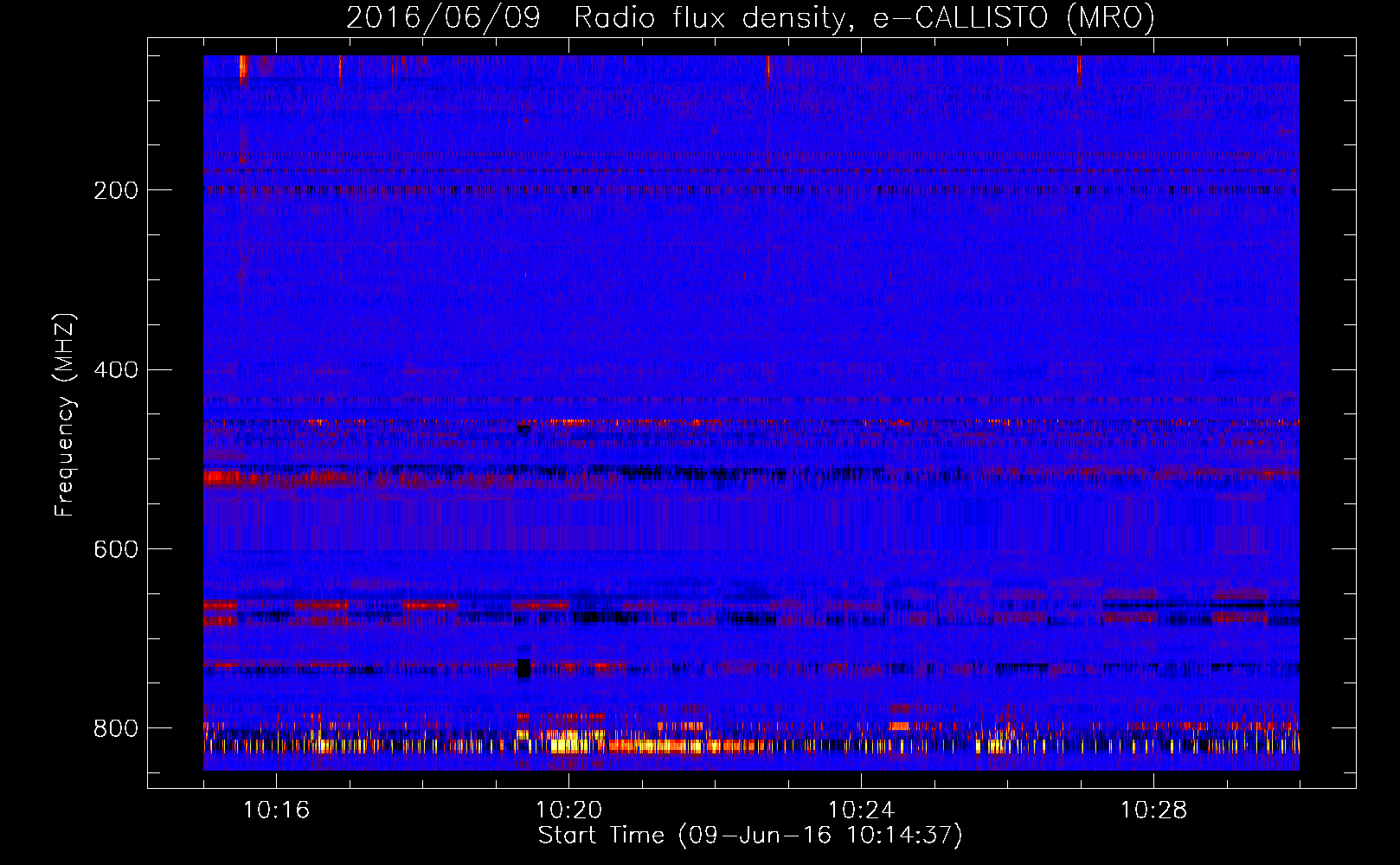Click the 10:20 time tick label
Image resolution: width=1400 pixels, height=865 pixels.
pos(568,811)
